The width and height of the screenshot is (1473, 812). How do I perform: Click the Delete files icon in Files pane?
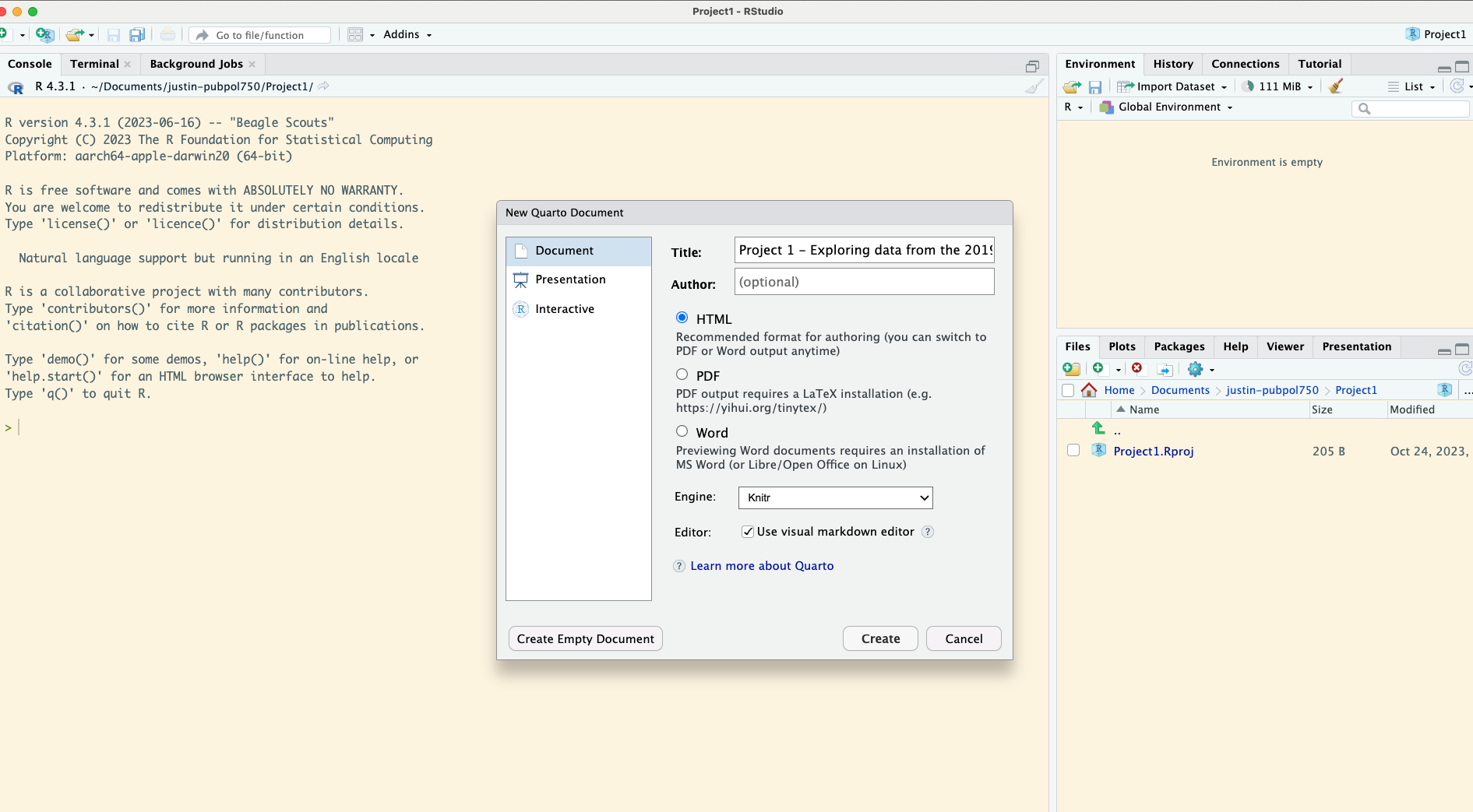click(1137, 368)
